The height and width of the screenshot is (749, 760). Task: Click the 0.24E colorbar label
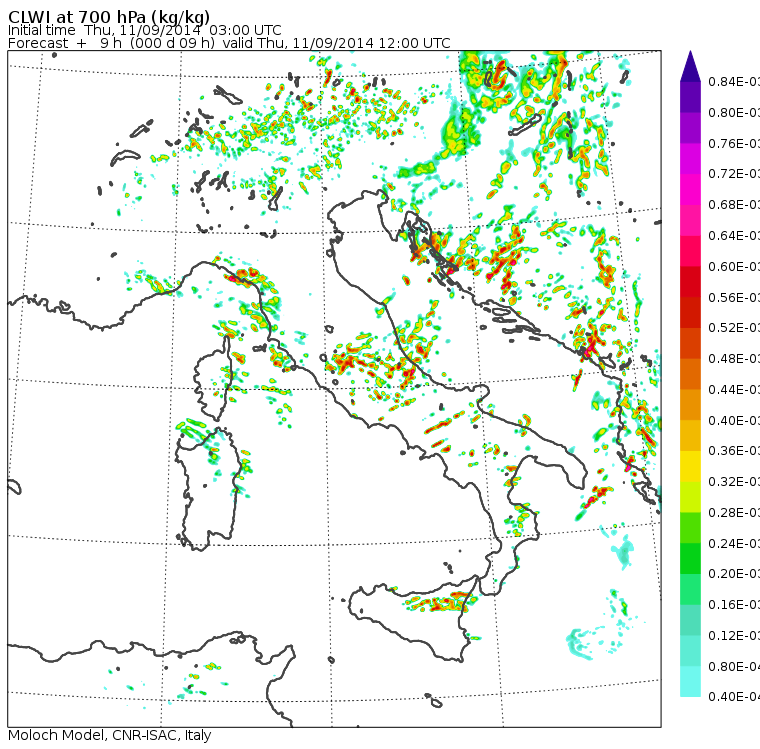coord(734,543)
